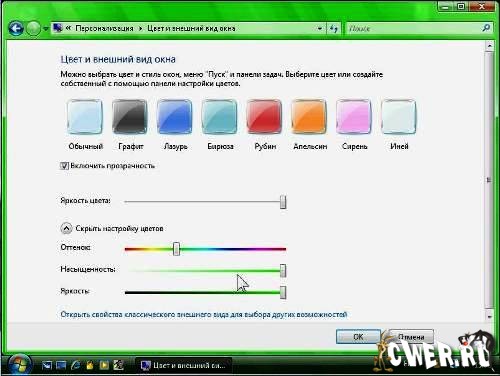This screenshot has width=500, height=376.
Task: Select the 'Лазурь' blue color swatch
Action: pos(174,117)
